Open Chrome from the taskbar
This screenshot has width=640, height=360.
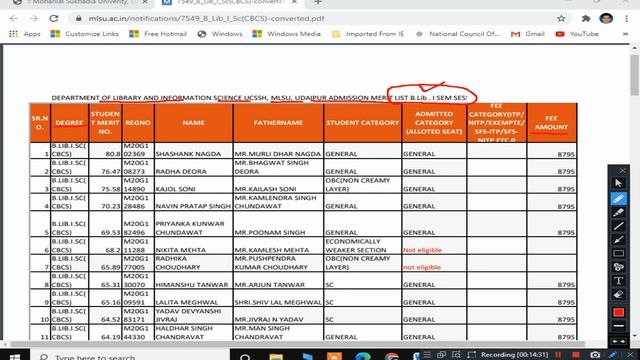(392, 357)
